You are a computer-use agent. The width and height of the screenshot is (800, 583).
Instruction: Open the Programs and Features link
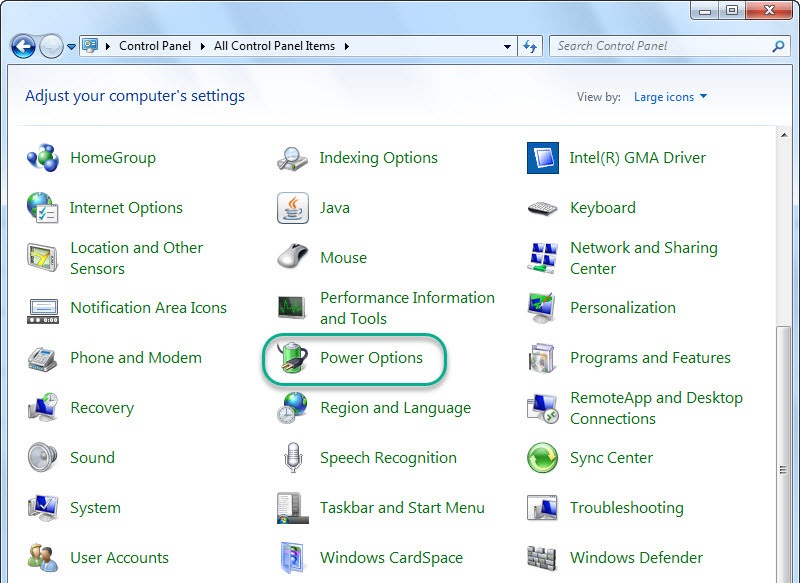[x=650, y=358]
